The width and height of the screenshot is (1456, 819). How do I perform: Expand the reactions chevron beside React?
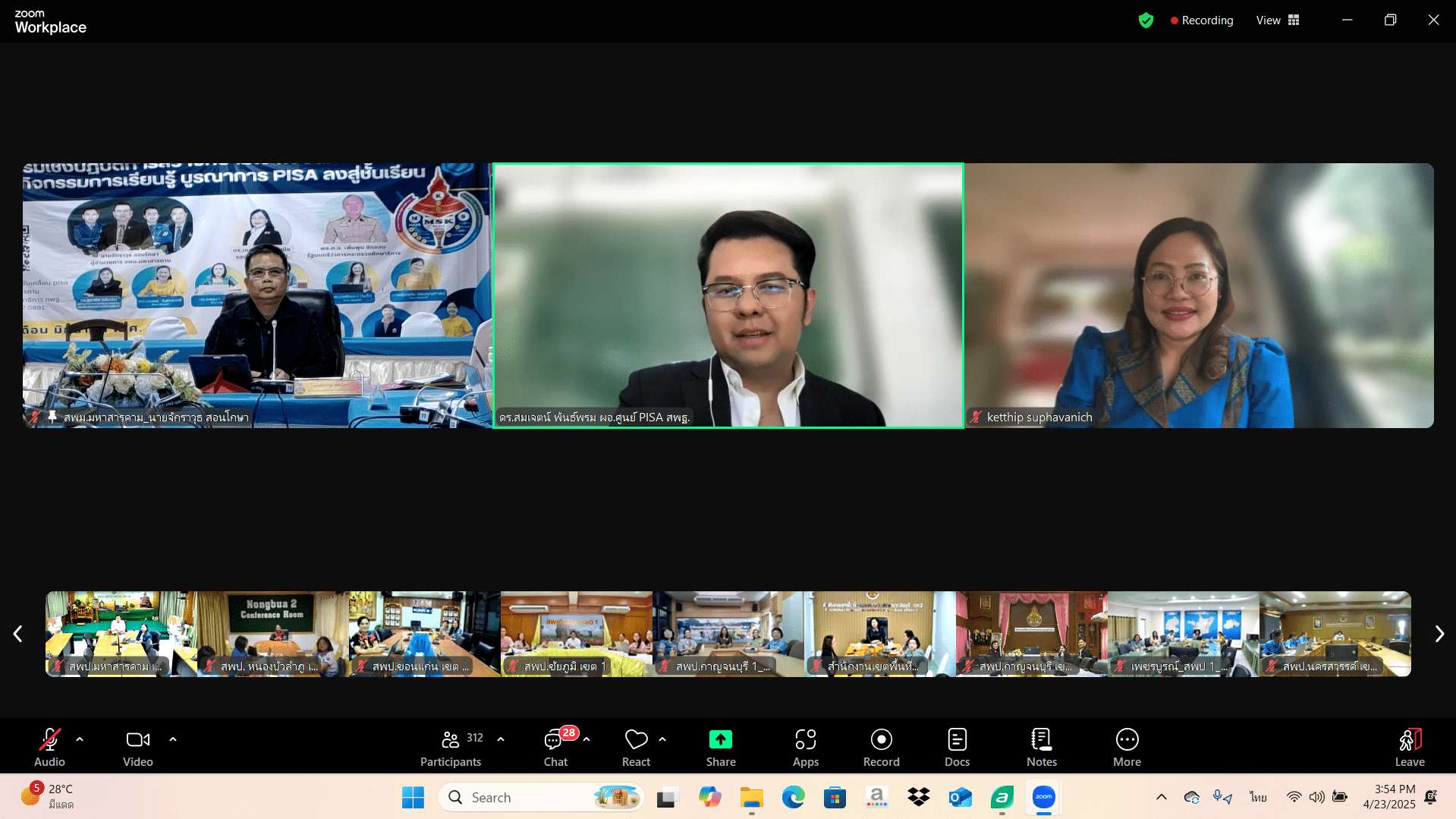point(662,739)
